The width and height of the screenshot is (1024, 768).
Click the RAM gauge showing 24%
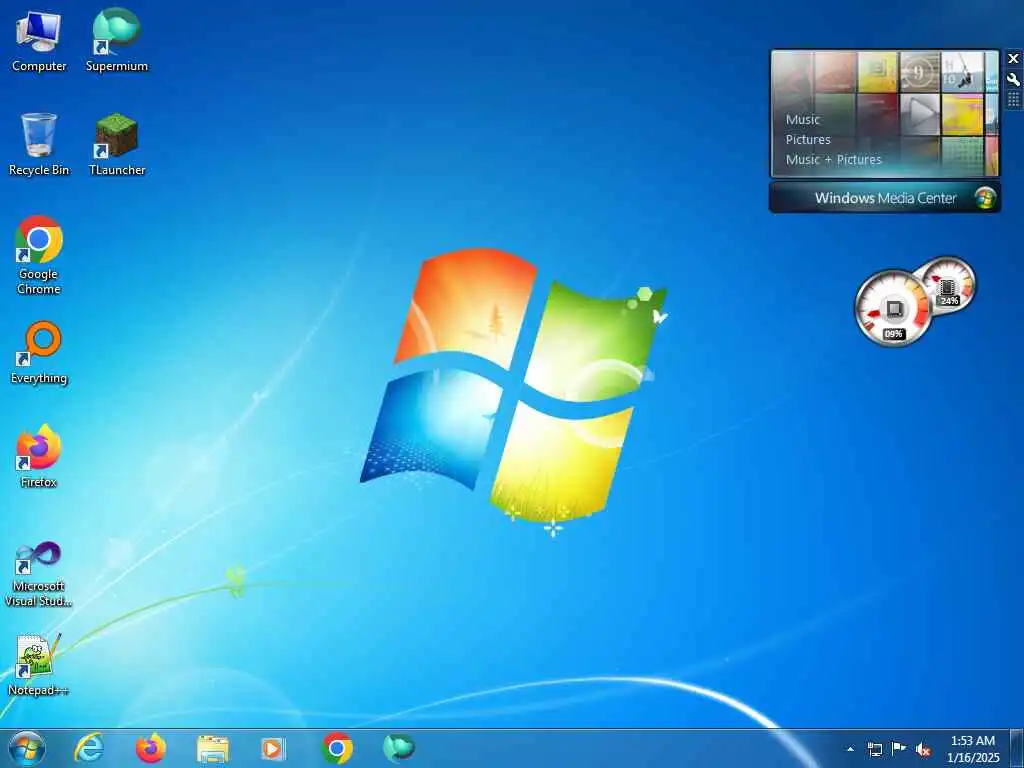click(949, 285)
